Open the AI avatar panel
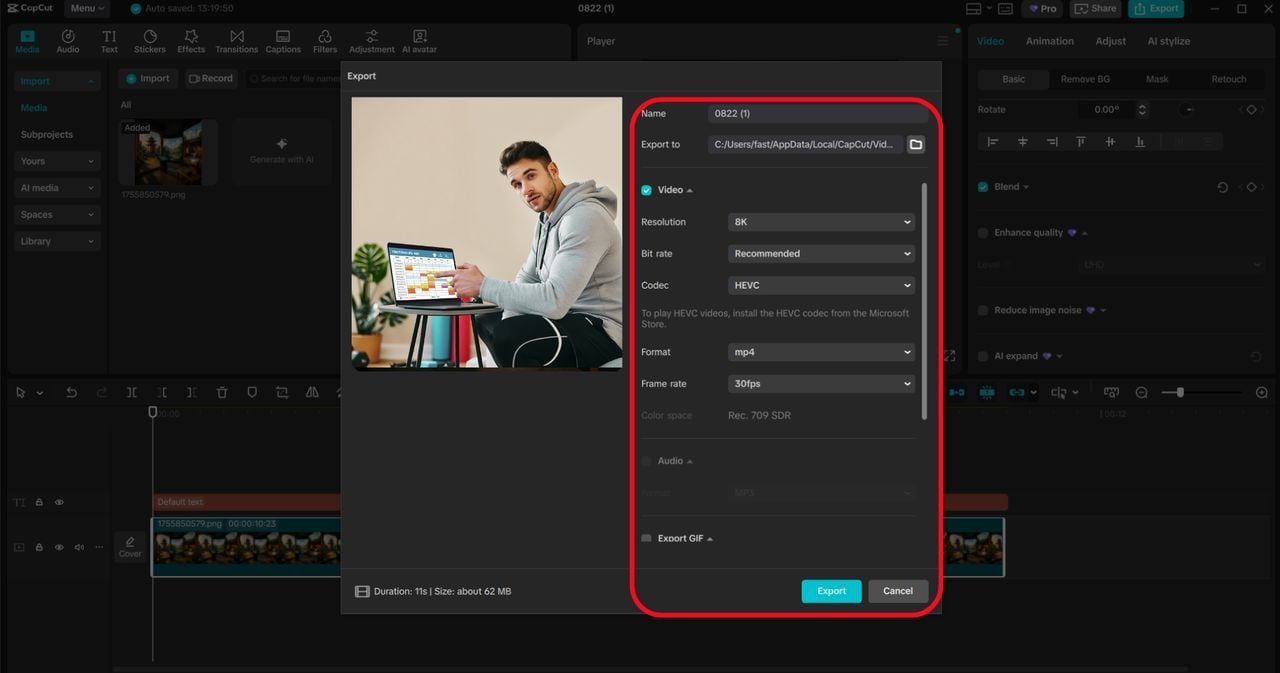The image size is (1280, 673). pyautogui.click(x=419, y=41)
